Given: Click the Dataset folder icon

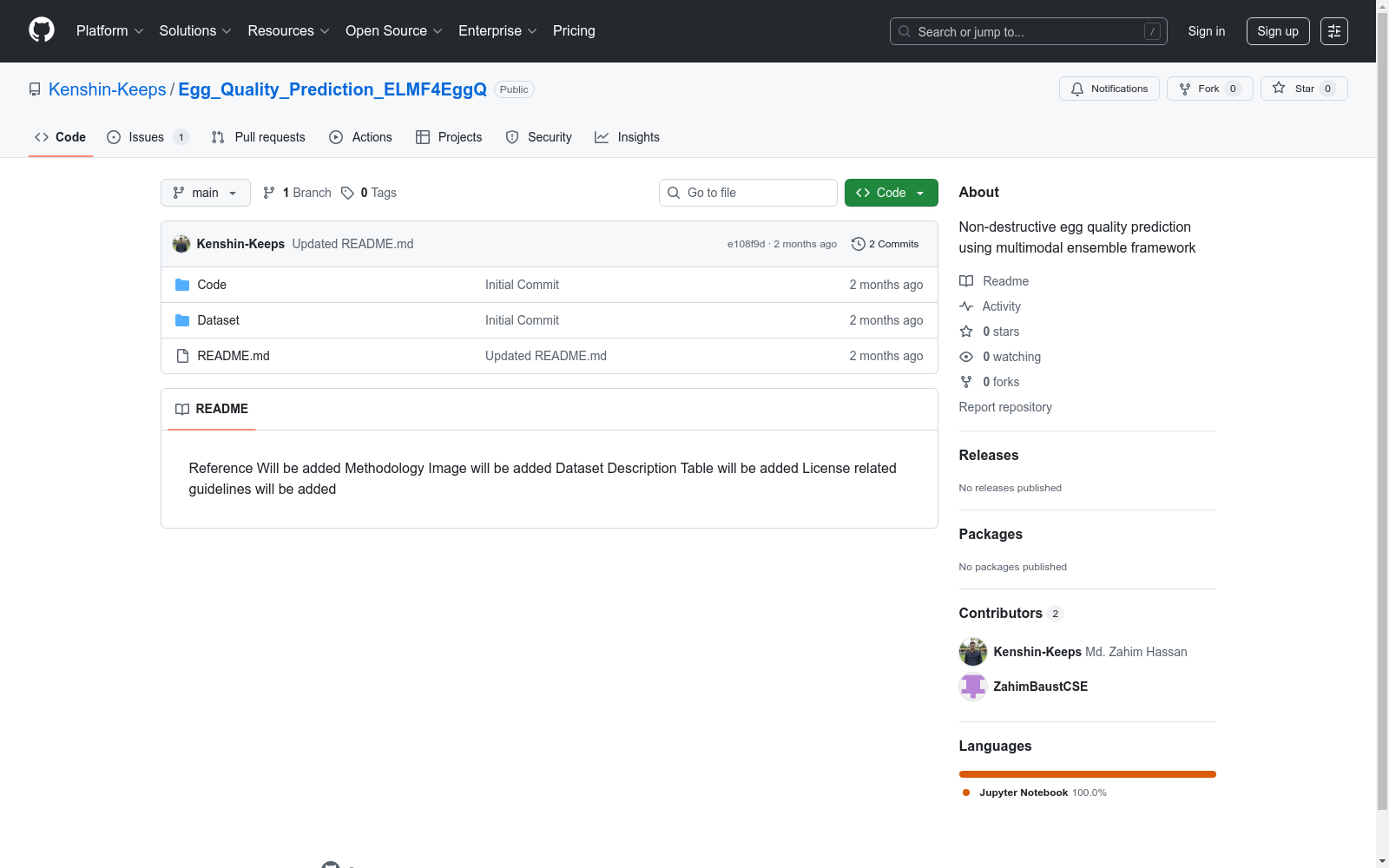Looking at the screenshot, I should click(x=182, y=320).
